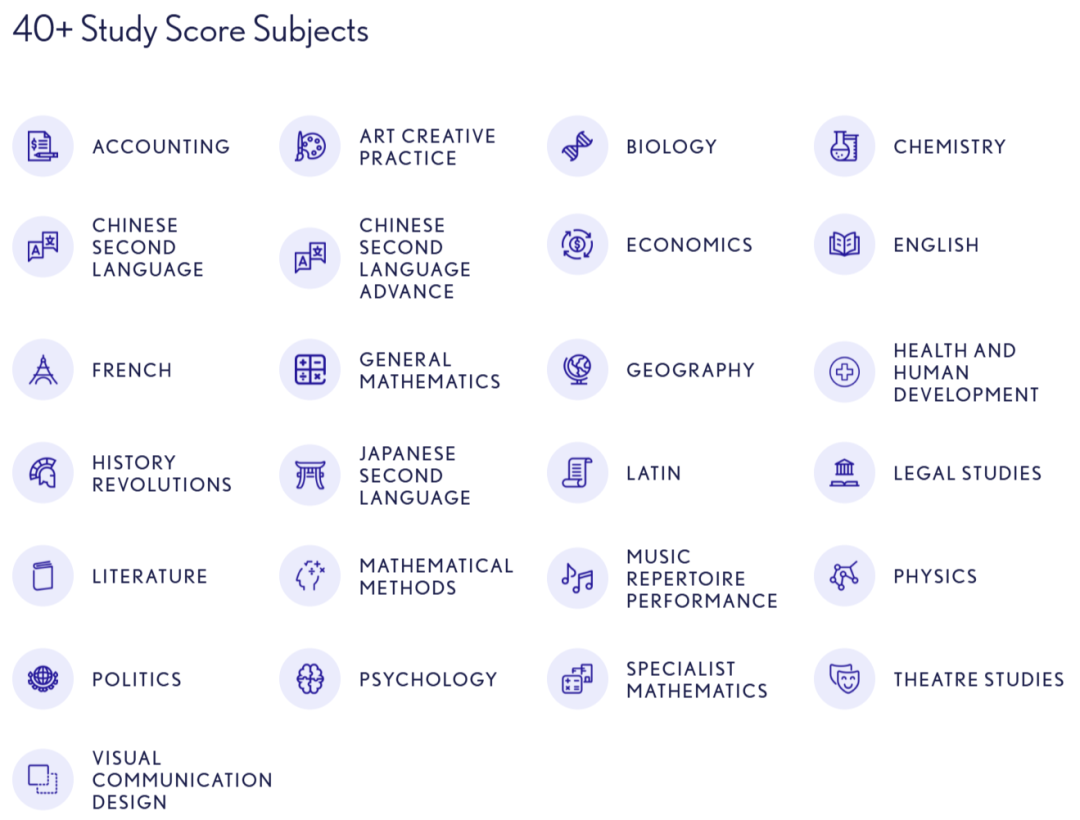Open the Visual Communication Design link
This screenshot has width=1080, height=820.
tap(182, 780)
